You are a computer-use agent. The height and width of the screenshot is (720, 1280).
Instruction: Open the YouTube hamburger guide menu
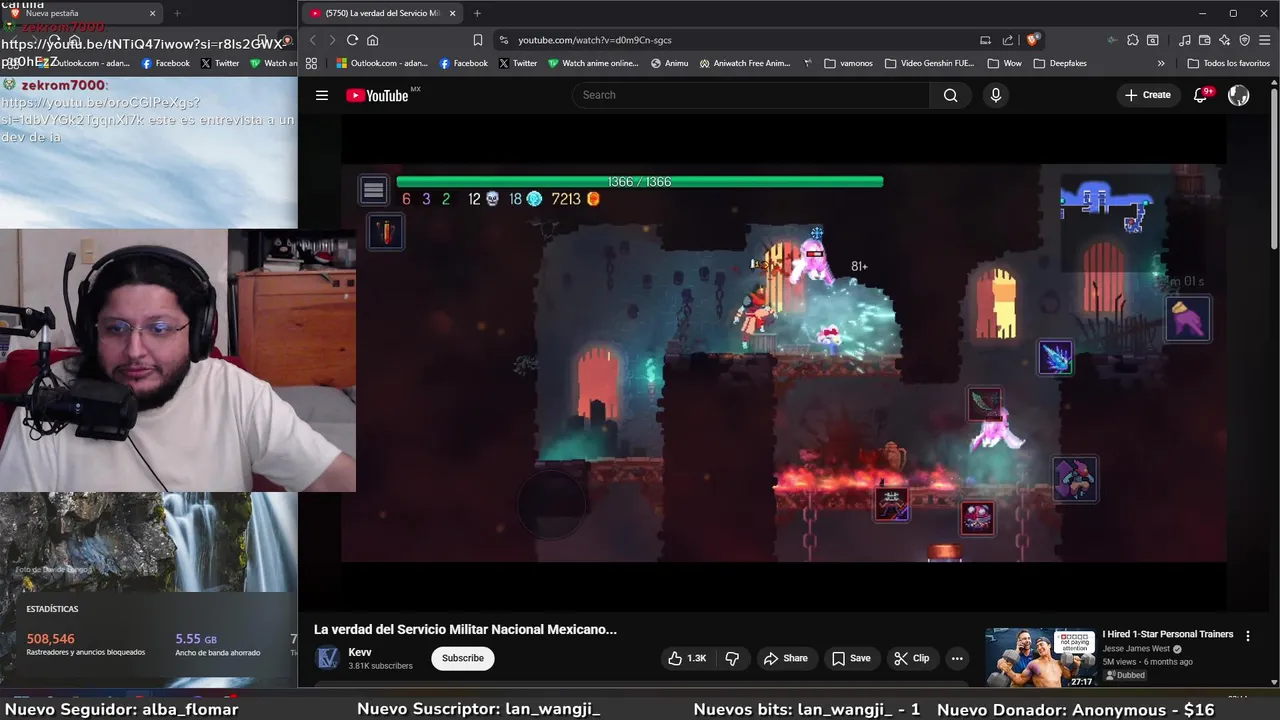322,95
